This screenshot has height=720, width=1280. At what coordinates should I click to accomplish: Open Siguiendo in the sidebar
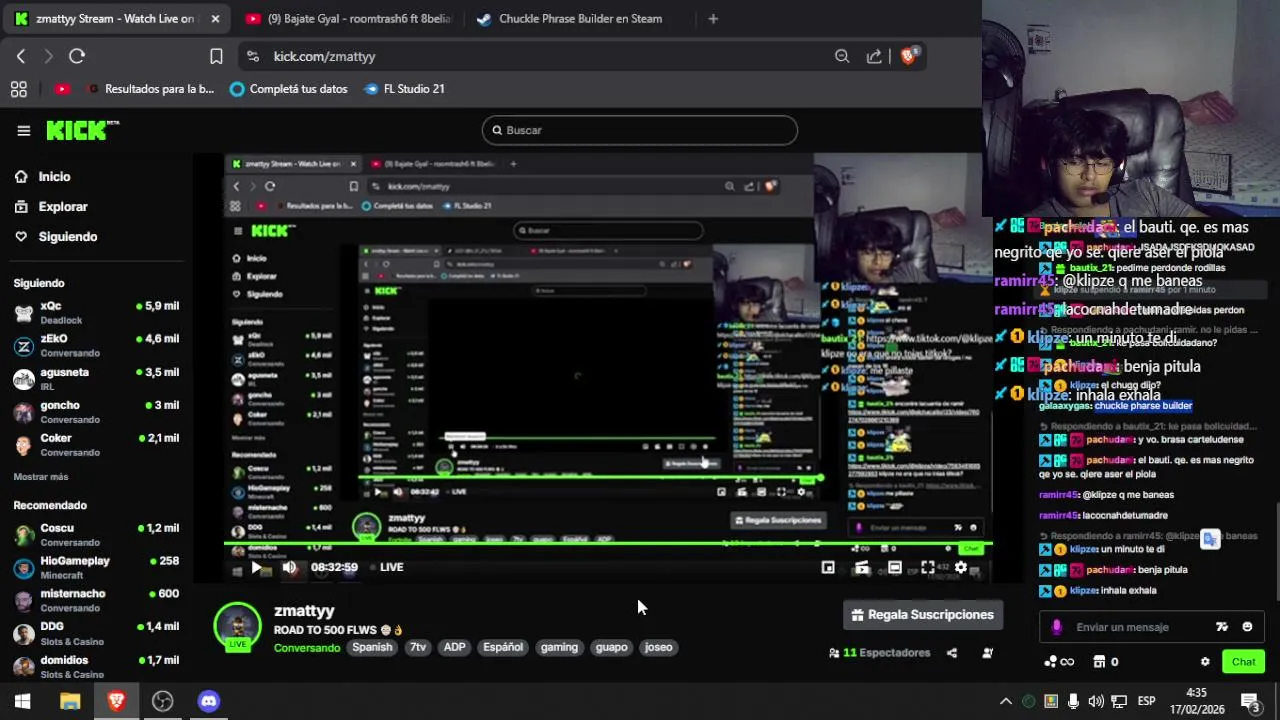[x=56, y=236]
